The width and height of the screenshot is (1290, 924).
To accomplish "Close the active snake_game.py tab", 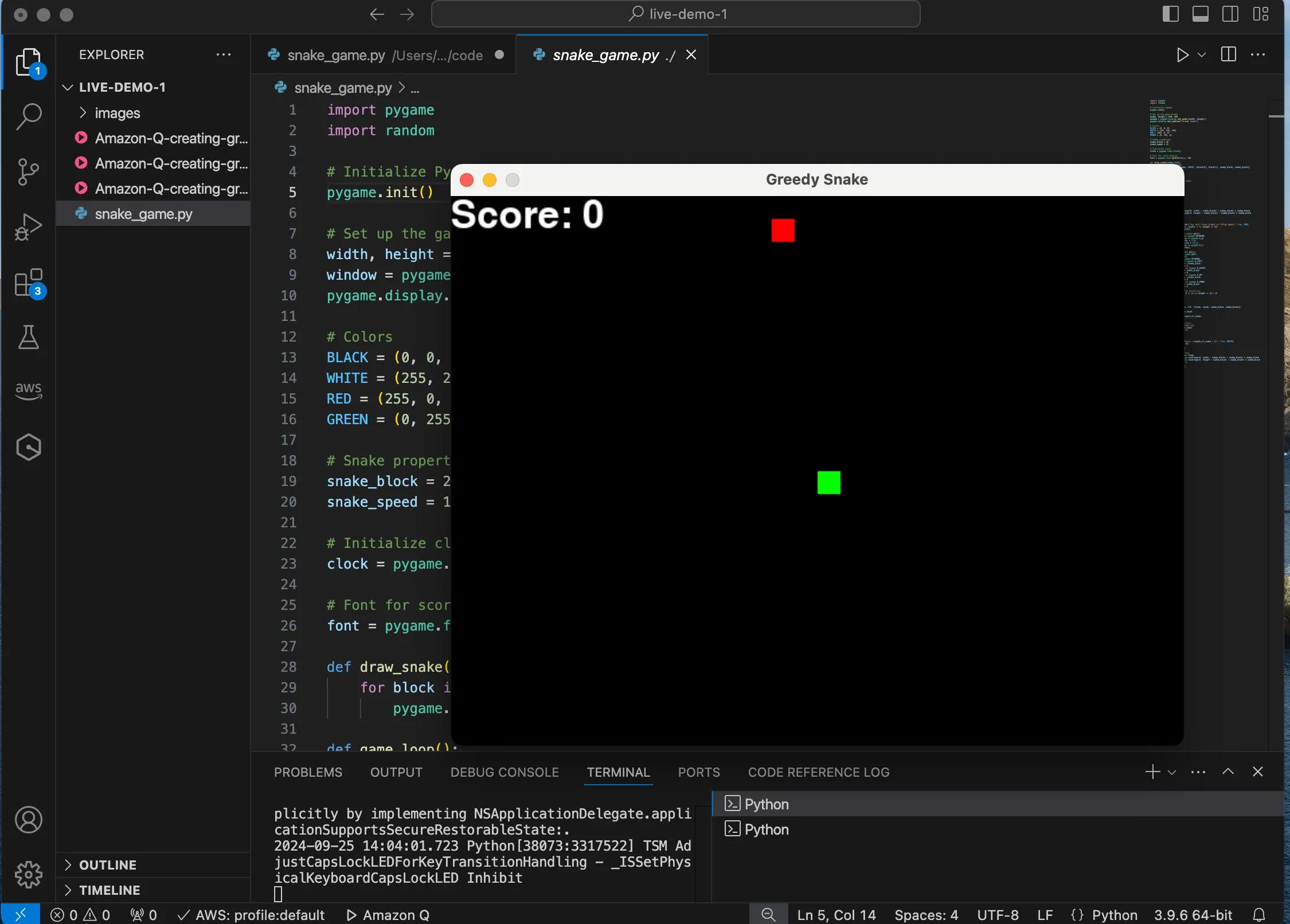I will point(691,55).
